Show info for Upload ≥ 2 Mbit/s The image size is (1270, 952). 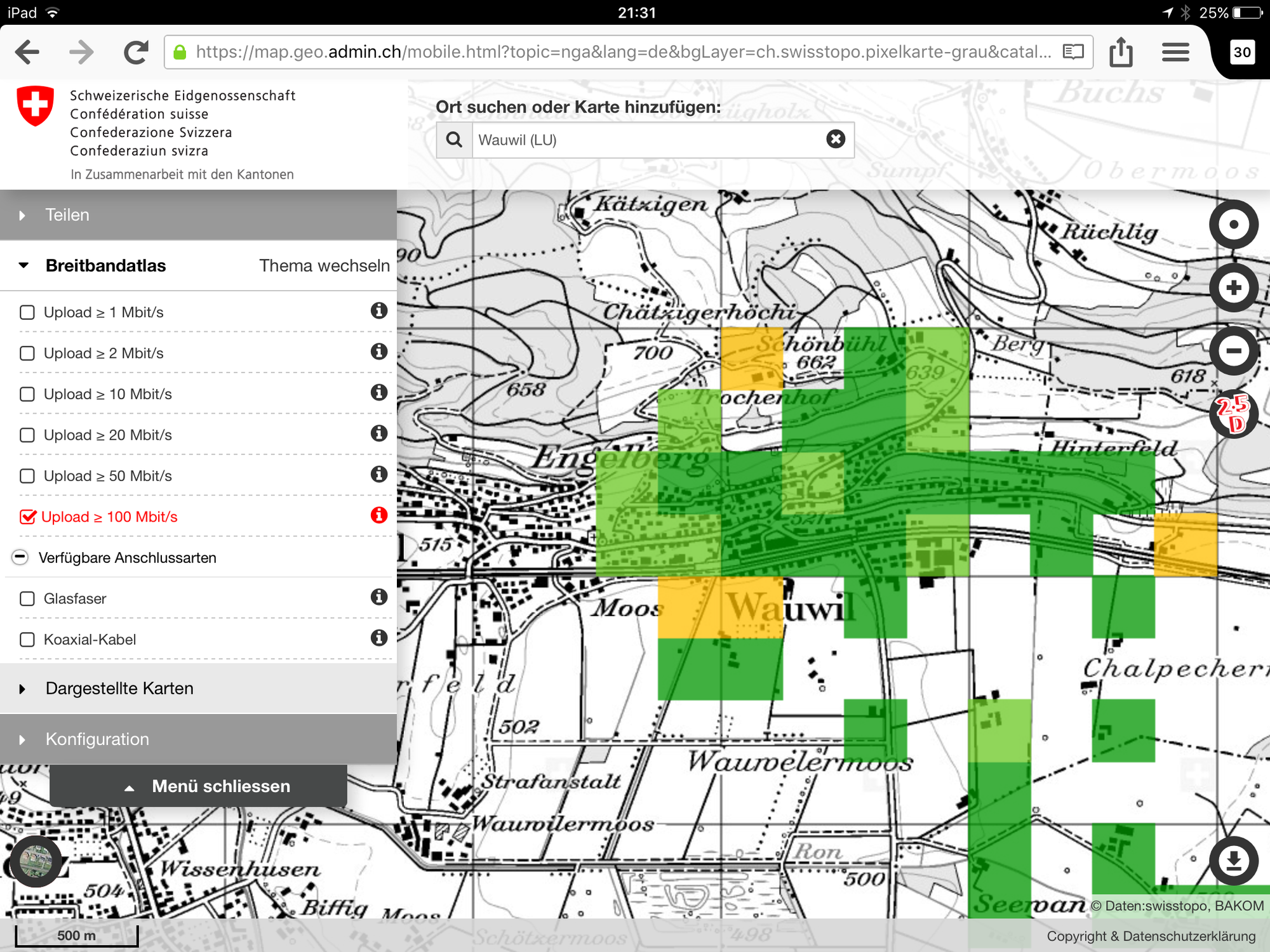point(379,351)
